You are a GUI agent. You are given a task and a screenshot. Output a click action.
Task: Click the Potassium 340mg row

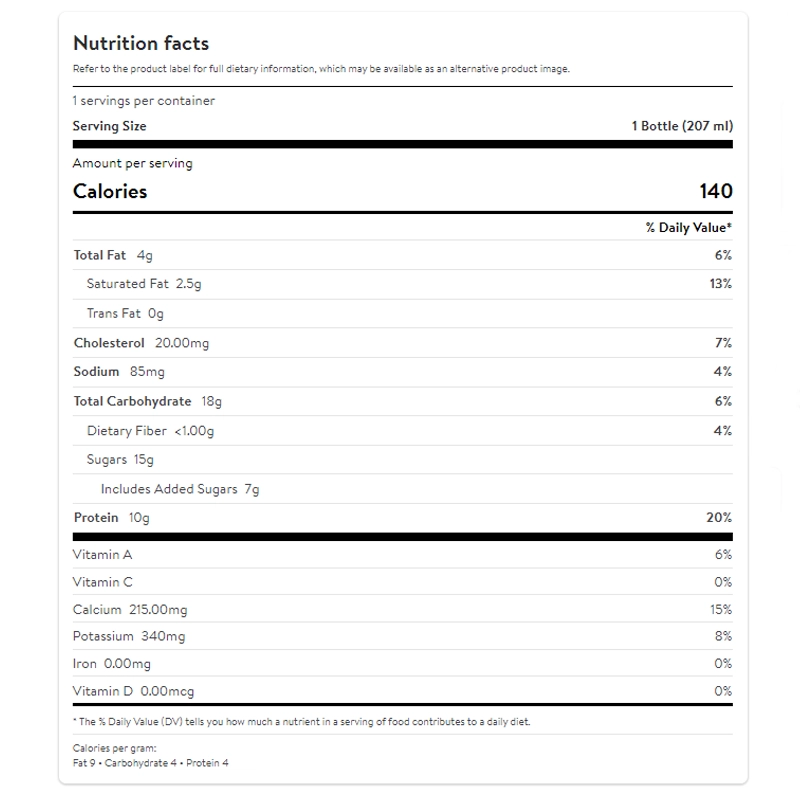[x=129, y=636]
